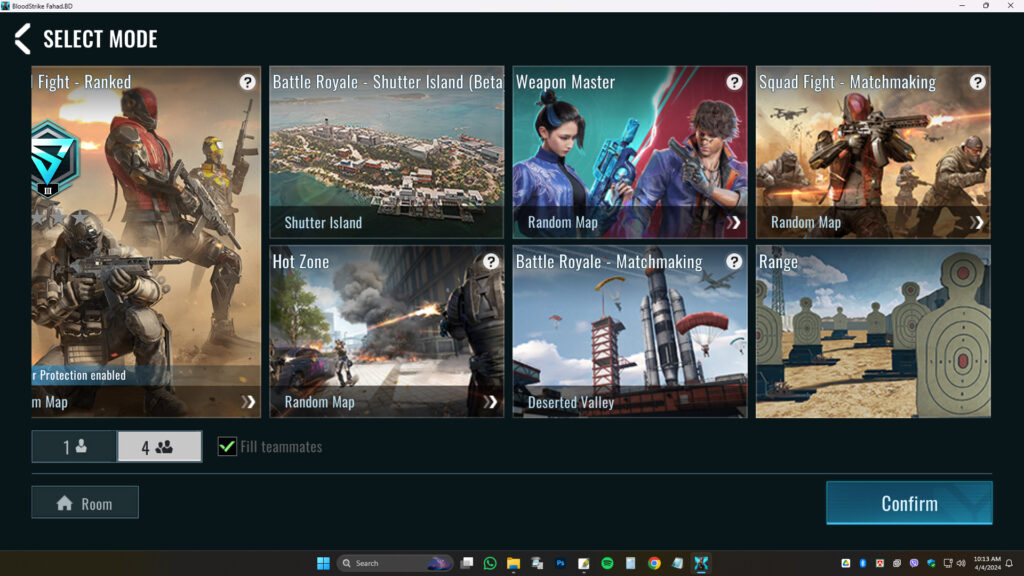The image size is (1024, 576).
Task: Switch team size to 4 player squad
Action: (x=159, y=447)
